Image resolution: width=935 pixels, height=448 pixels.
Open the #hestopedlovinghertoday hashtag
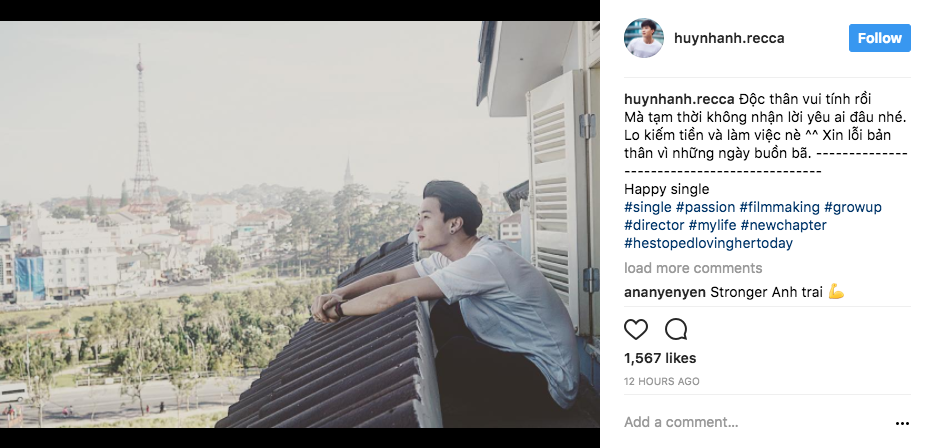coord(708,243)
